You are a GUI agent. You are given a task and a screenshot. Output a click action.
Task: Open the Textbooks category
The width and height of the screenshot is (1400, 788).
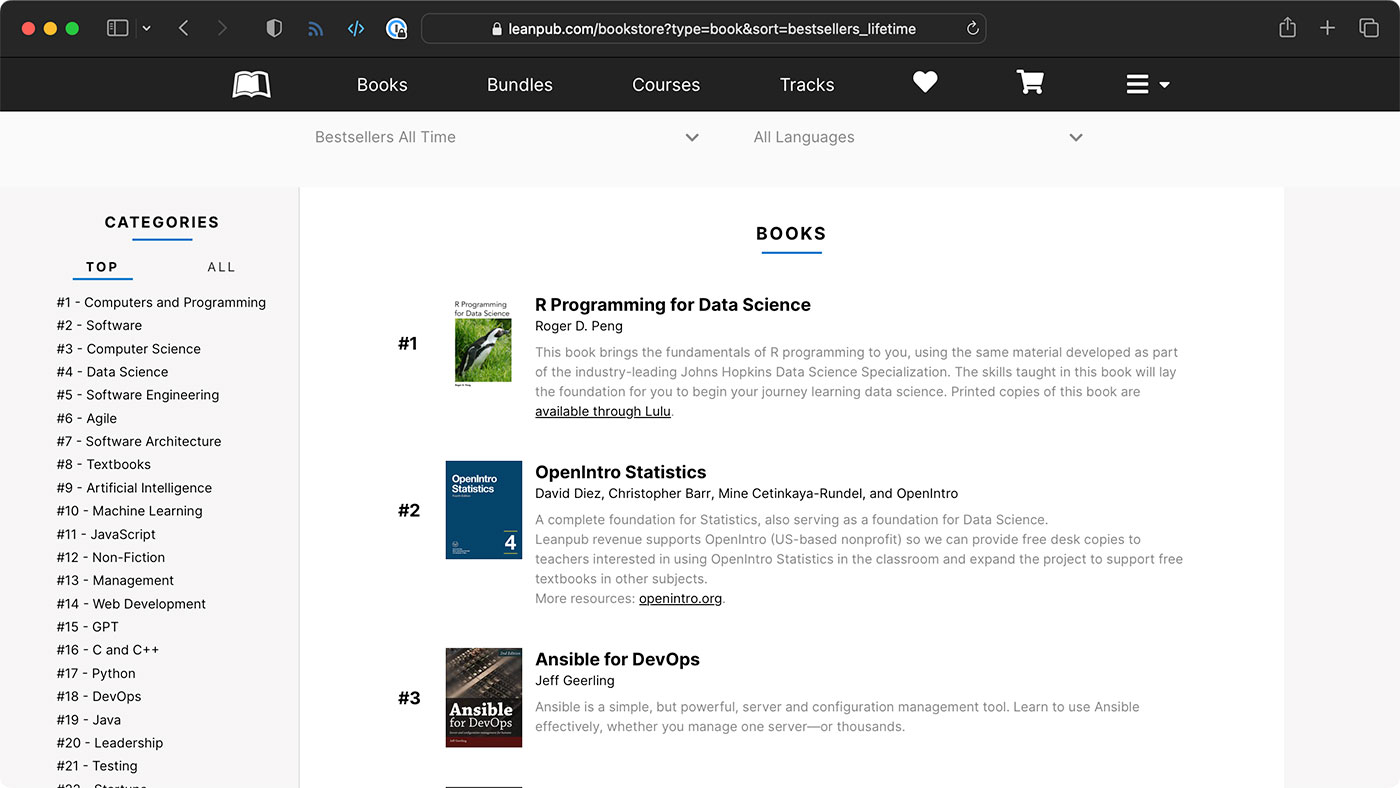pos(103,464)
